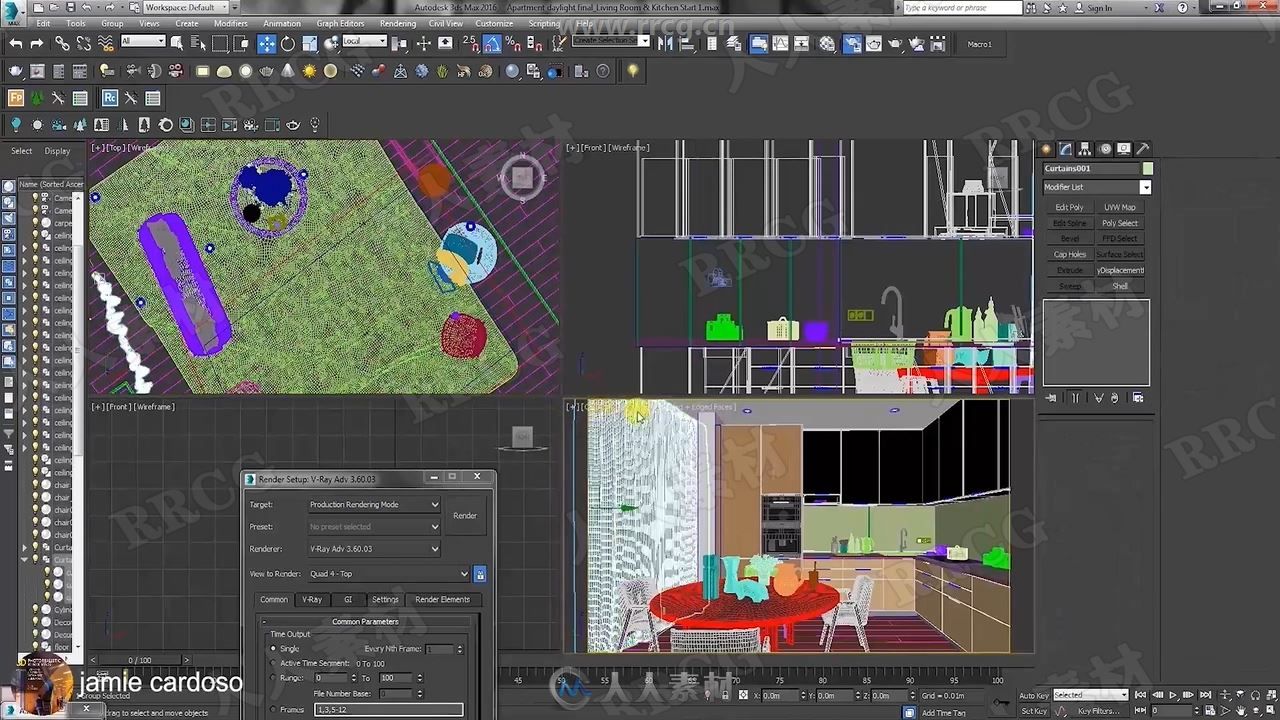Open the Display panel in command panel
This screenshot has width=1280, height=720.
[x=1124, y=149]
